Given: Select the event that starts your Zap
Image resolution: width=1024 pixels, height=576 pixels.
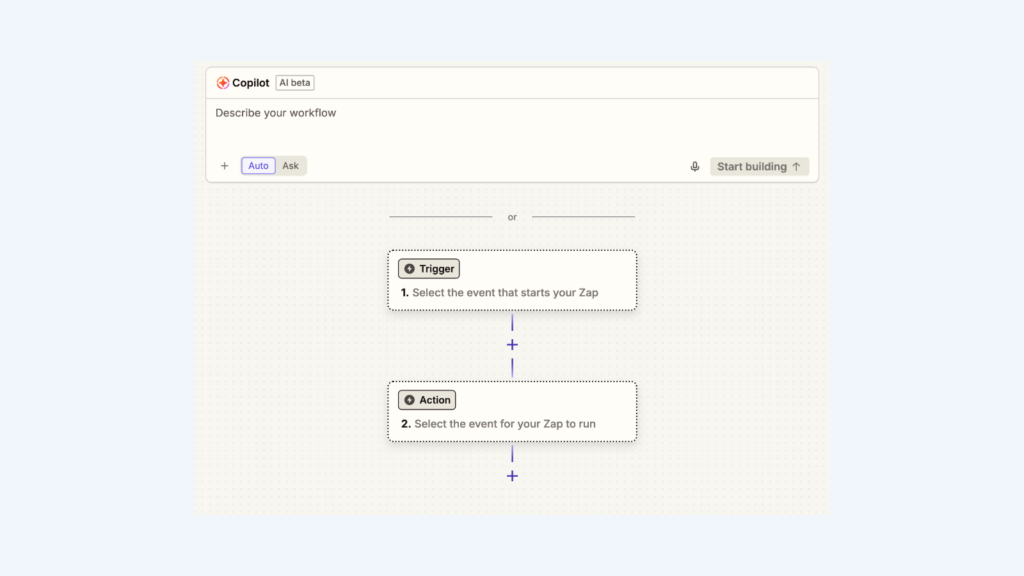Looking at the screenshot, I should tap(511, 293).
